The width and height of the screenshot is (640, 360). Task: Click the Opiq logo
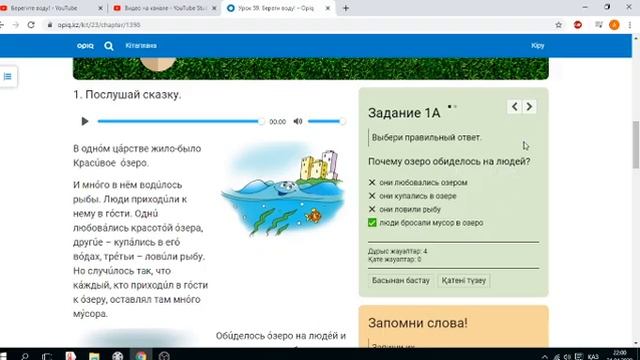tap(85, 46)
